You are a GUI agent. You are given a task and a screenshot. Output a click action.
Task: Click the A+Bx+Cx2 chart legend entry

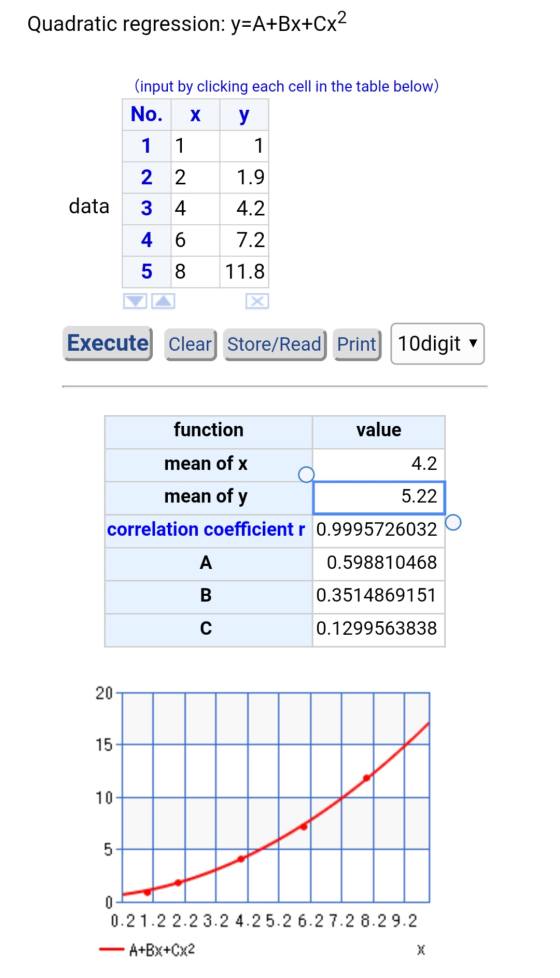(x=147, y=950)
